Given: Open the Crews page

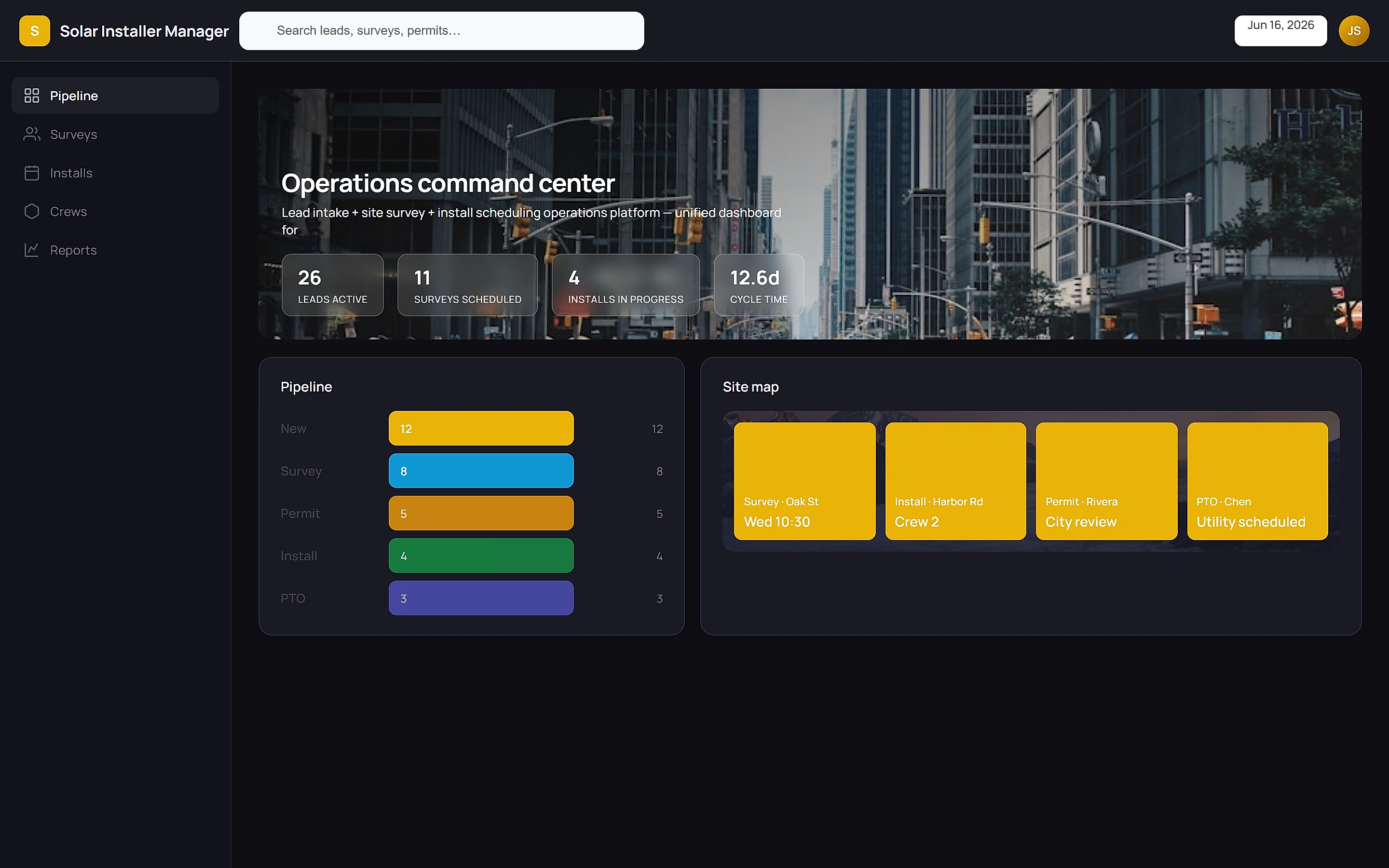Looking at the screenshot, I should 115,211.
